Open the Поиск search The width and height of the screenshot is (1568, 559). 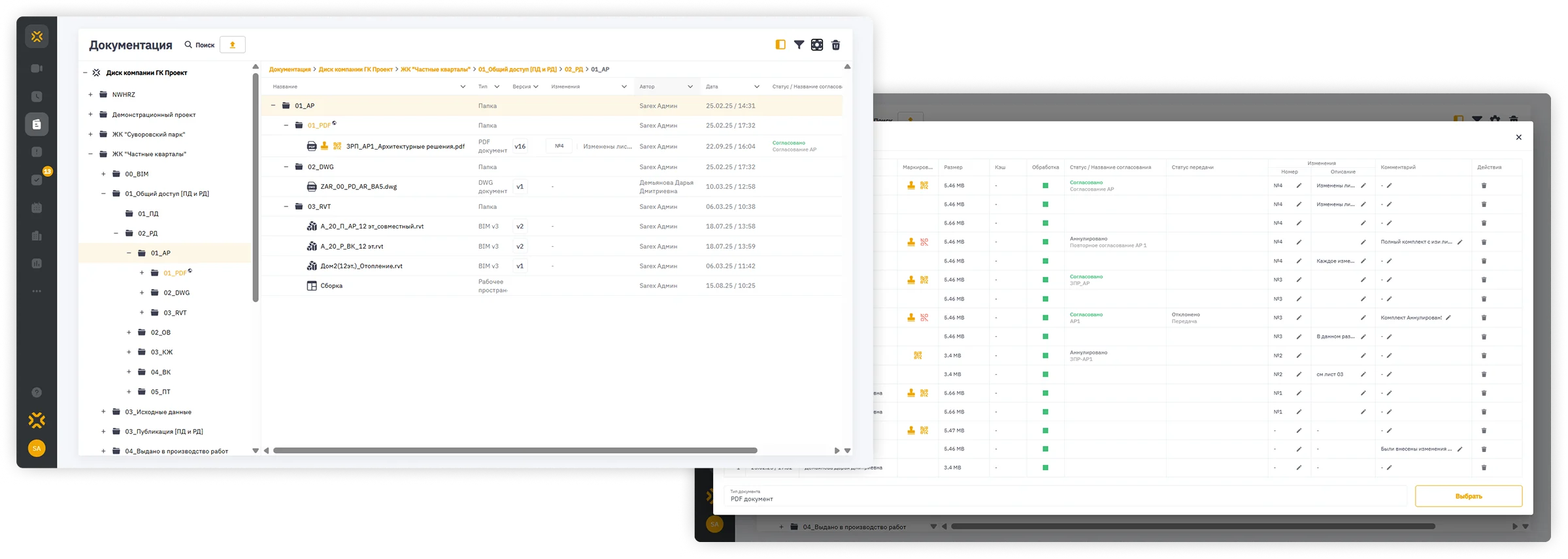(x=199, y=45)
